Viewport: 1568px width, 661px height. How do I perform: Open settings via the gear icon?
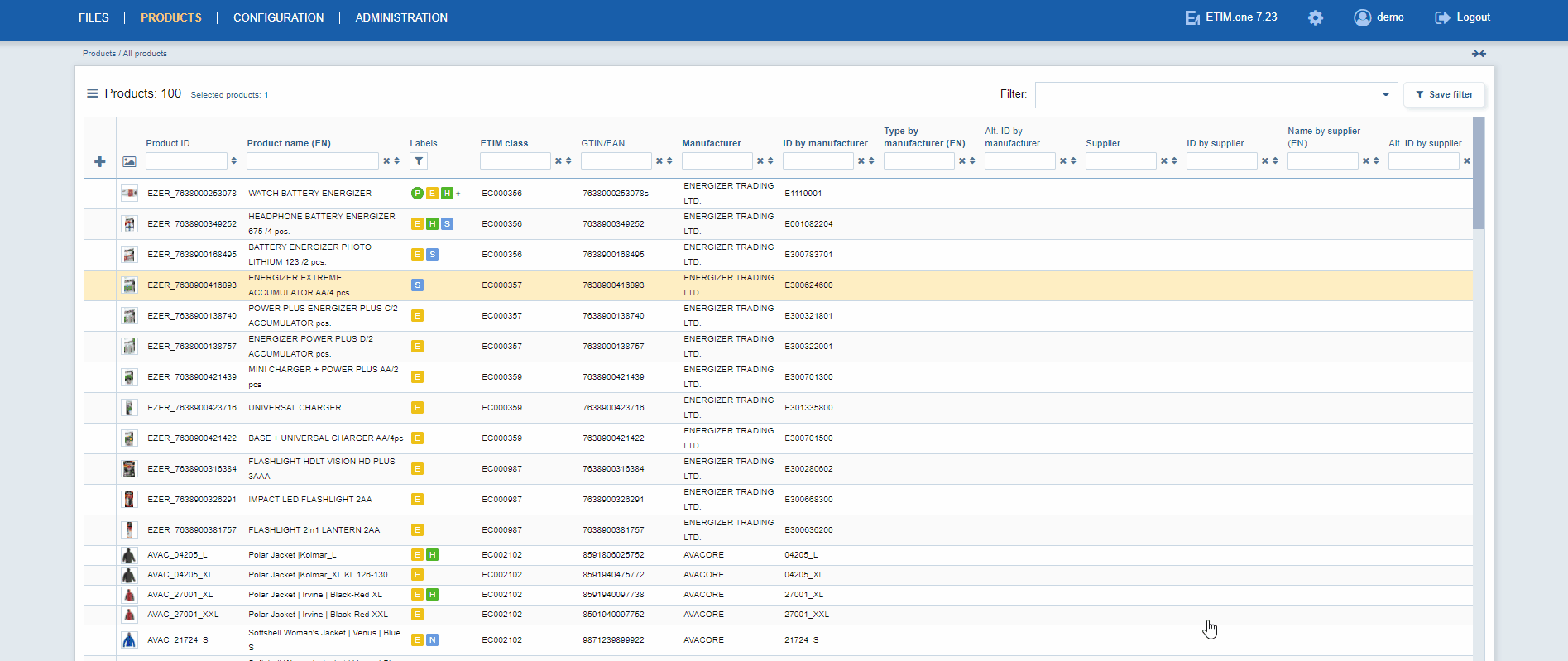pyautogui.click(x=1316, y=17)
